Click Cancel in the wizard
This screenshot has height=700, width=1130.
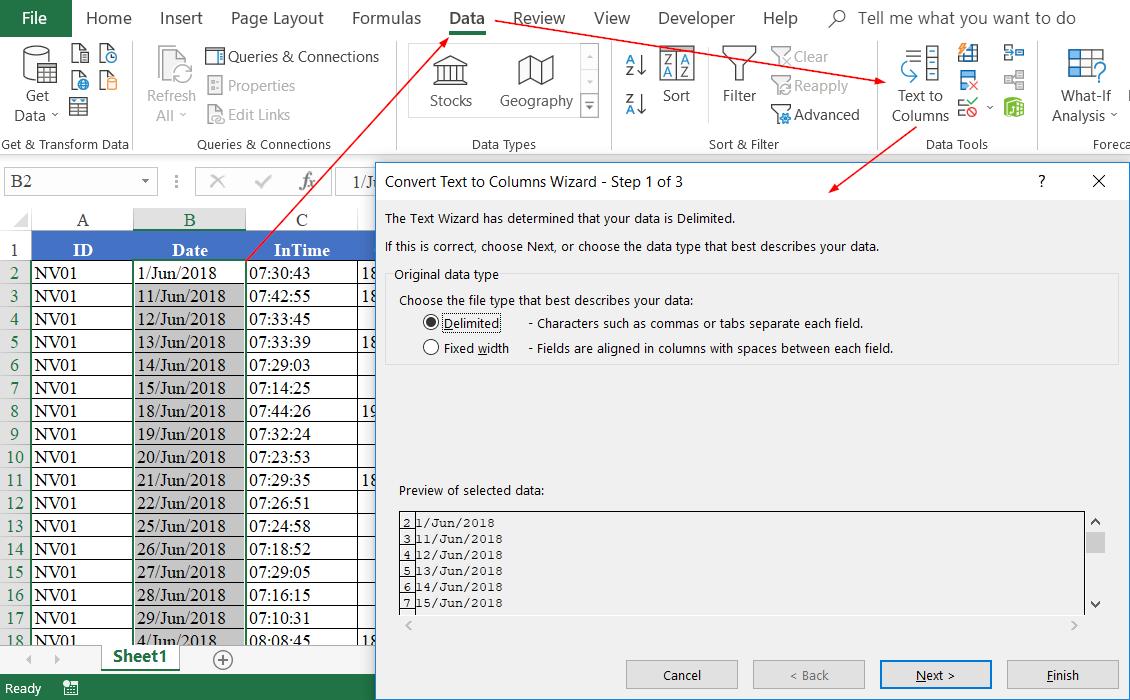(681, 675)
